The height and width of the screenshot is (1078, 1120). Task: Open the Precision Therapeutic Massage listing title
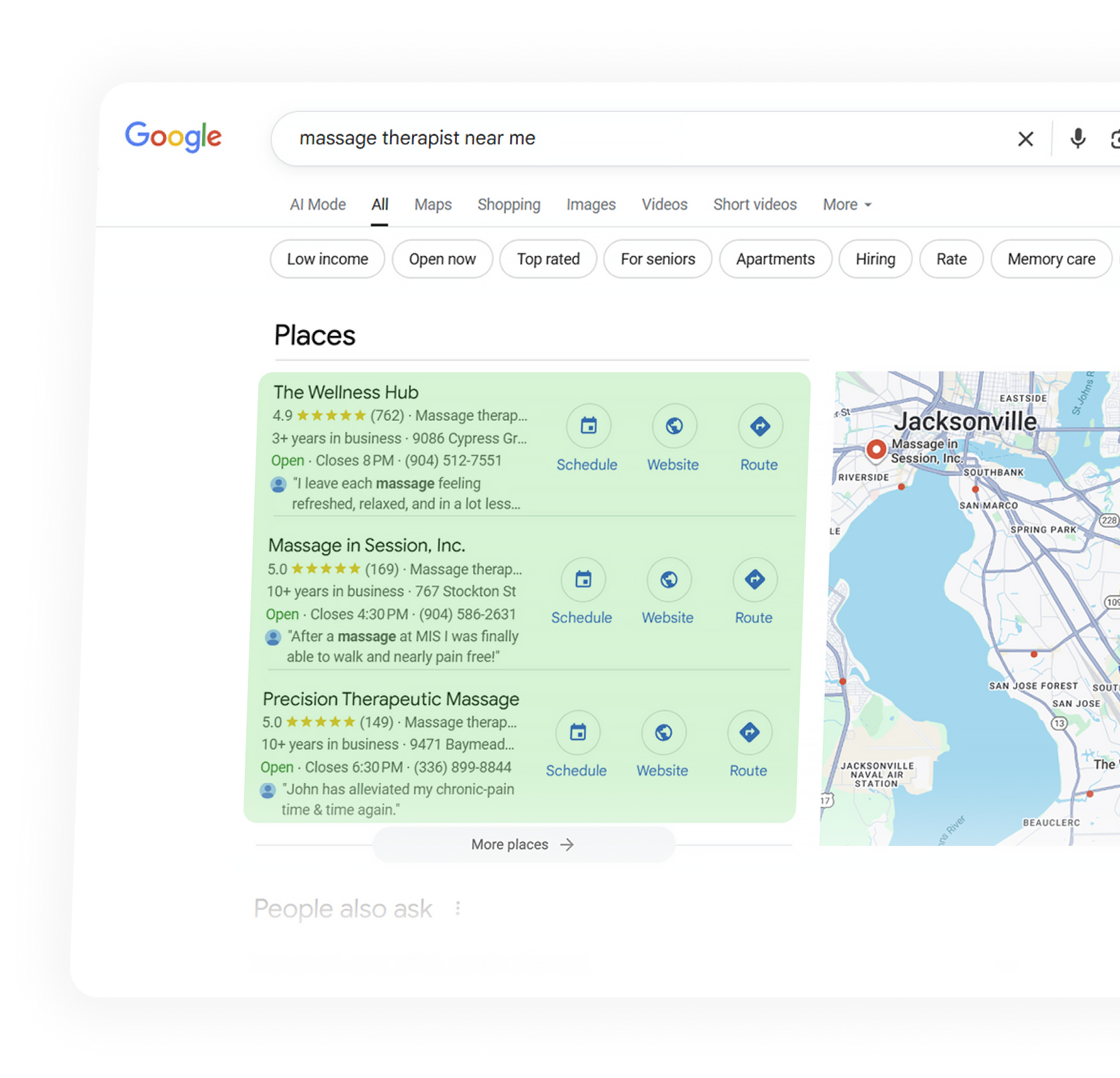[x=391, y=699]
